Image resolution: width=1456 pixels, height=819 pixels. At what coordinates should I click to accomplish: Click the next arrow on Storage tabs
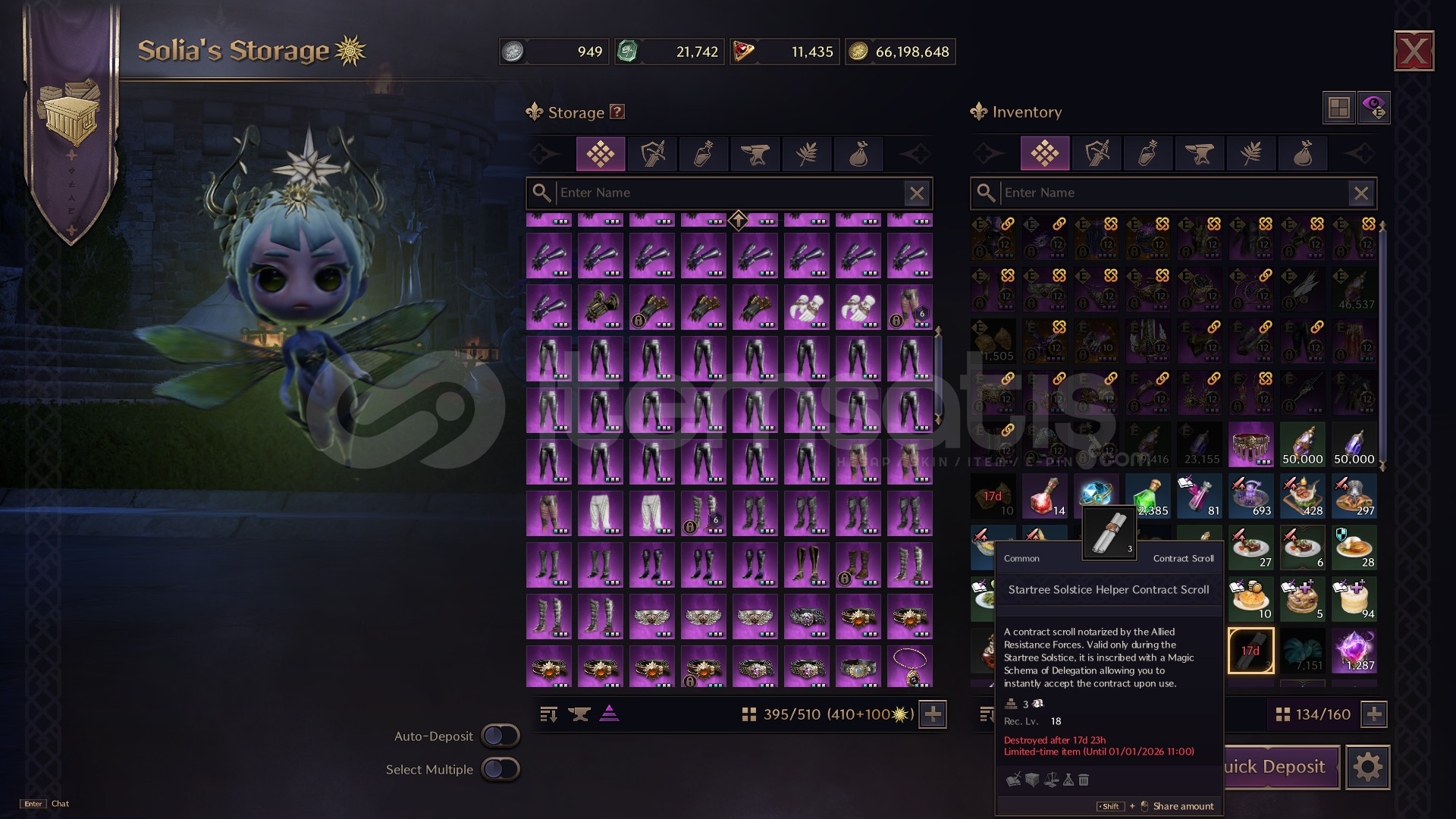(x=915, y=154)
